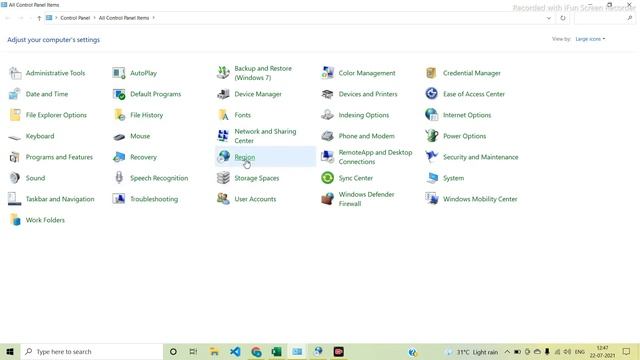The image size is (640, 360).
Task: Click the Back navigation arrow
Action: coord(8,18)
